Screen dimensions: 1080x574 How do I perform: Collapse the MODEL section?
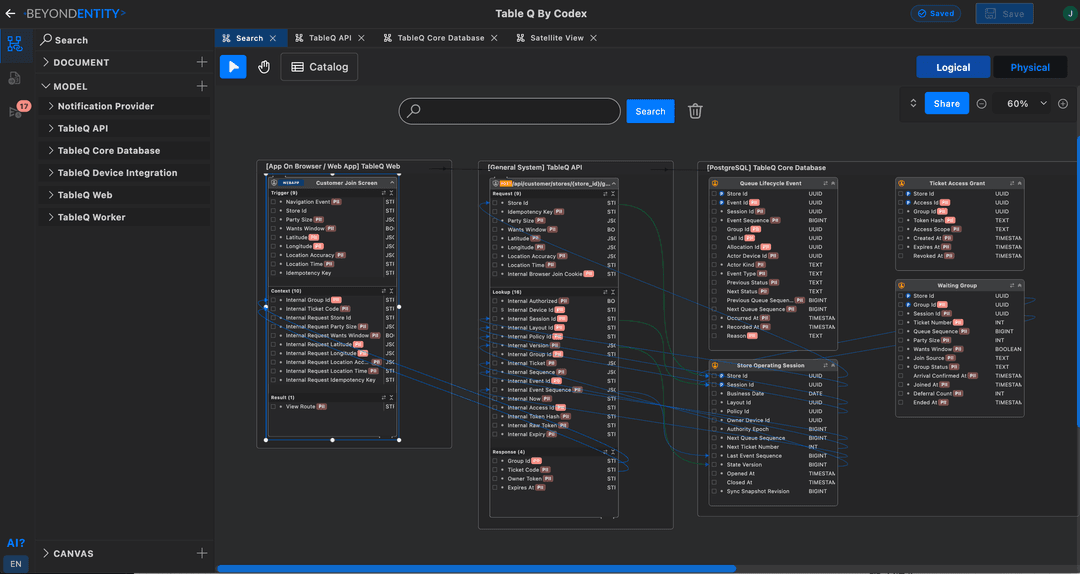click(46, 86)
